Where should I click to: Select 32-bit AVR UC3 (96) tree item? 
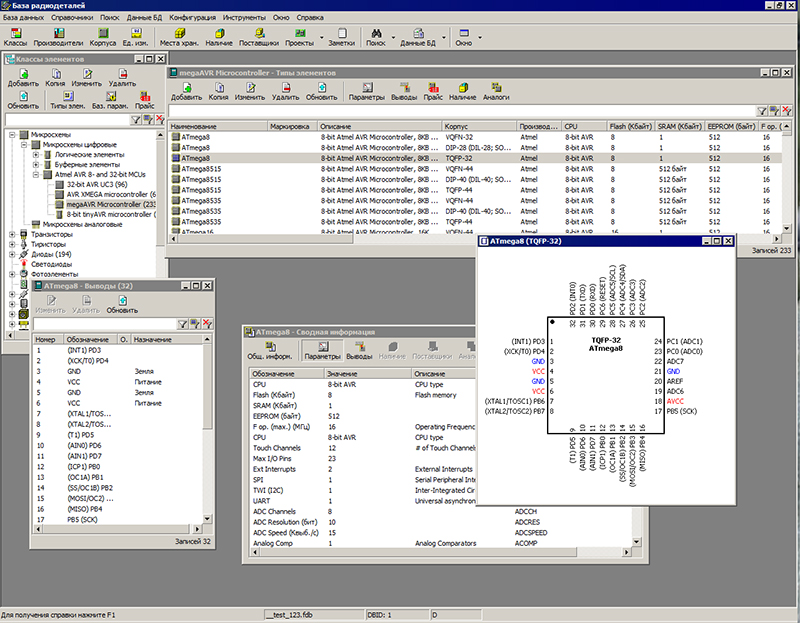[x=97, y=185]
